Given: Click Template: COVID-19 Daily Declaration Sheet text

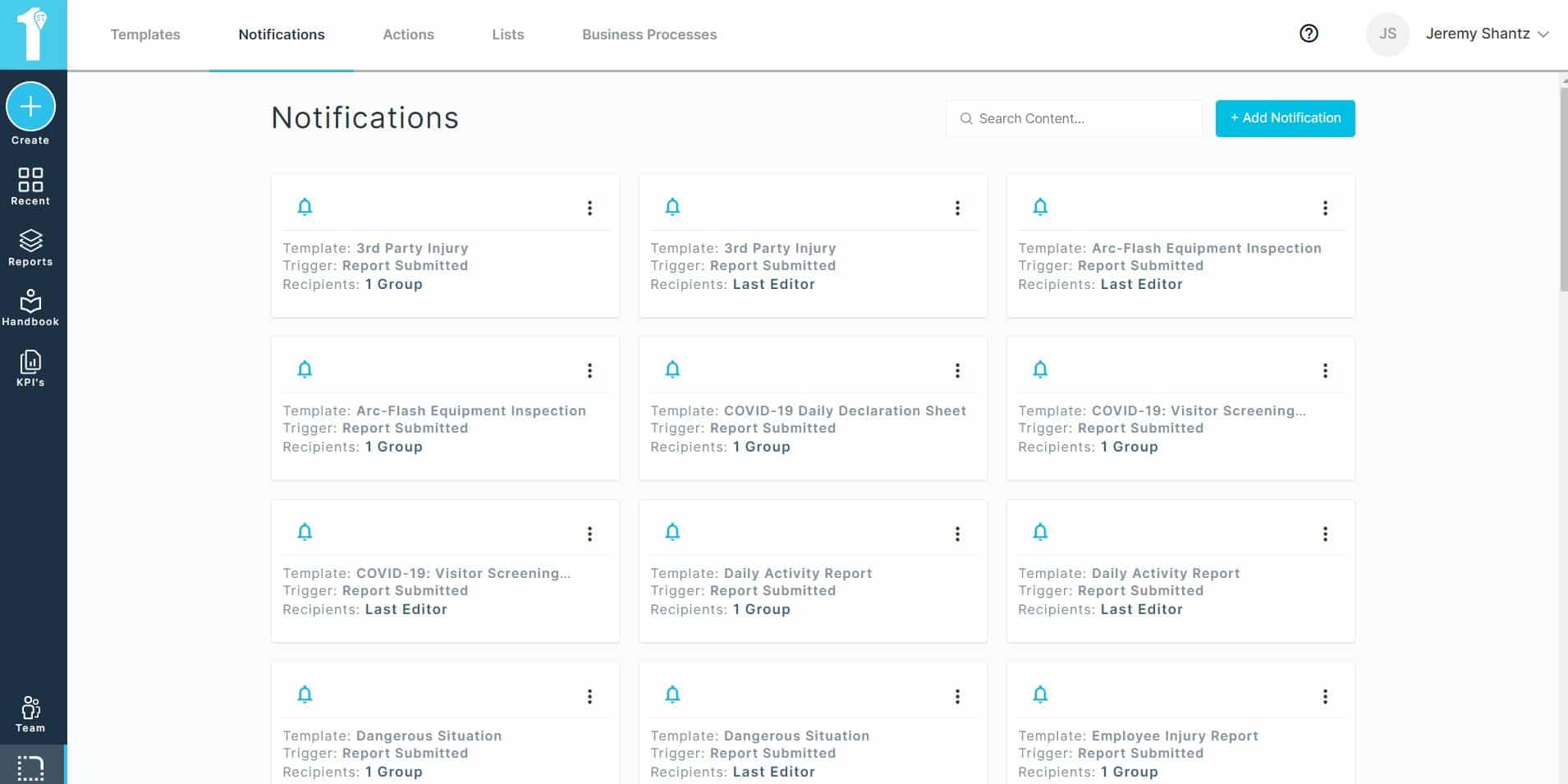Looking at the screenshot, I should (808, 410).
